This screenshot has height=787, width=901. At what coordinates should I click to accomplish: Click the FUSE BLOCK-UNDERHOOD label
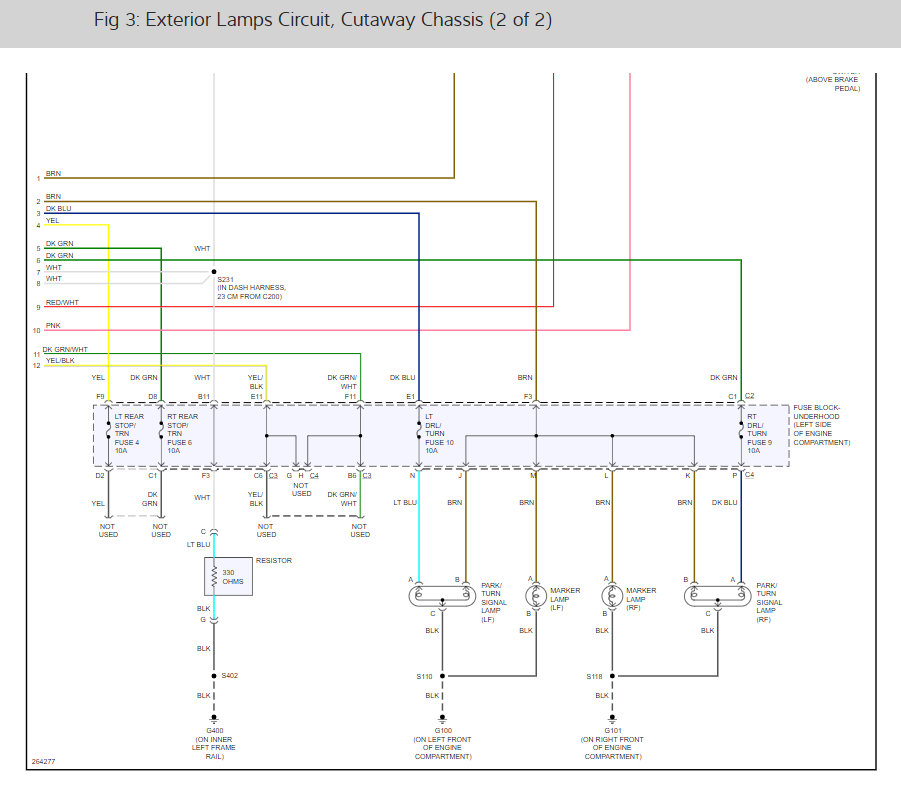pos(822,425)
